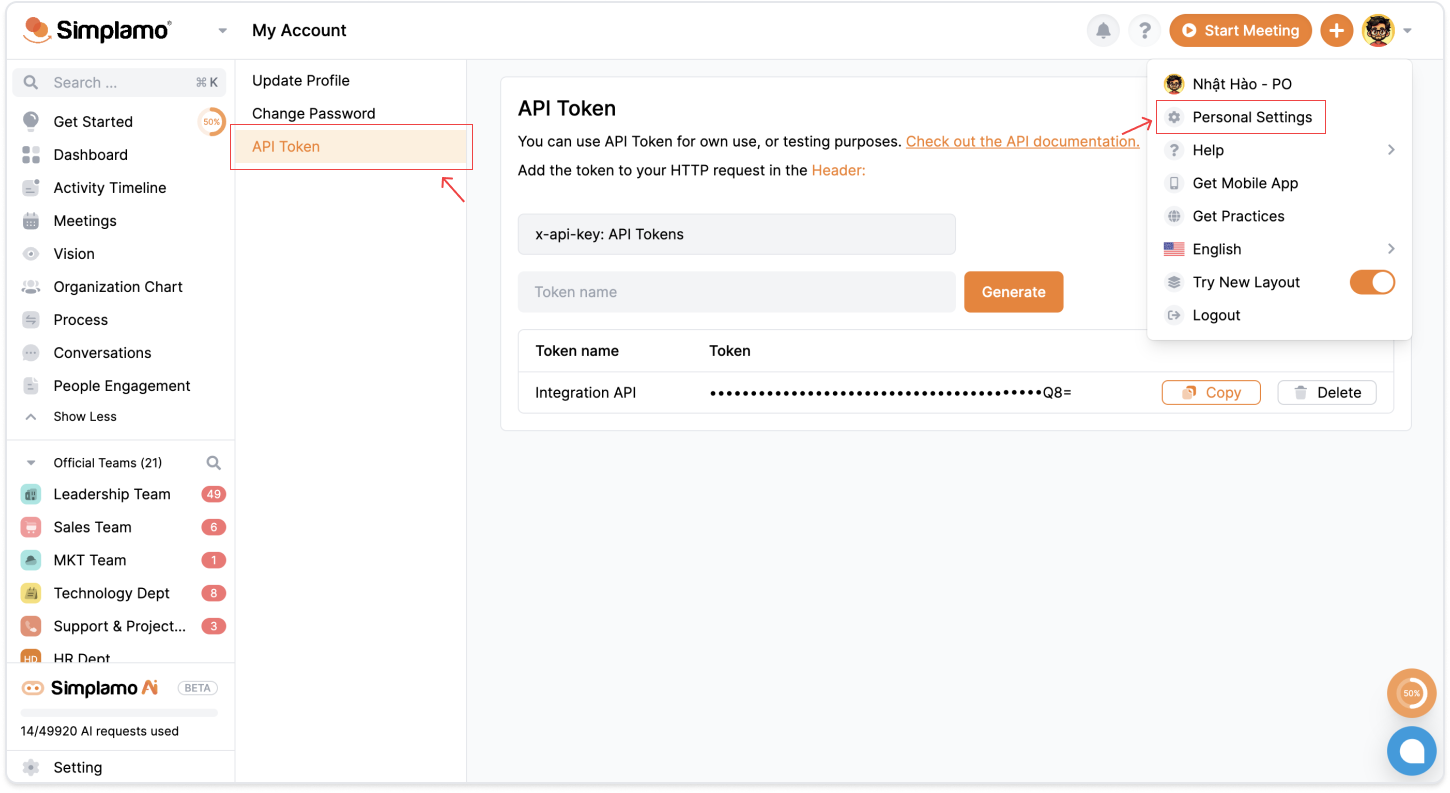Screen dimensions: 1450x793
Task: Click the Token name input field
Action: tap(736, 291)
